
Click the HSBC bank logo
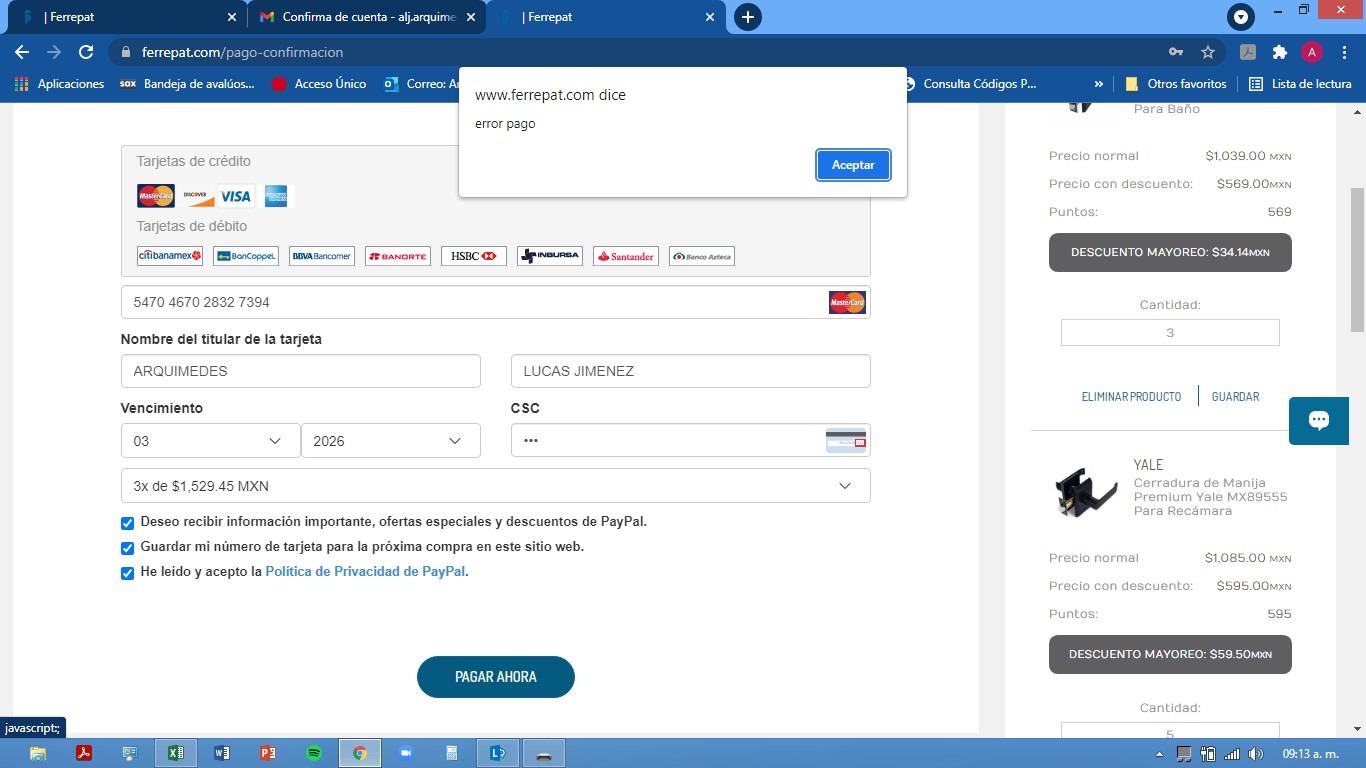click(474, 256)
